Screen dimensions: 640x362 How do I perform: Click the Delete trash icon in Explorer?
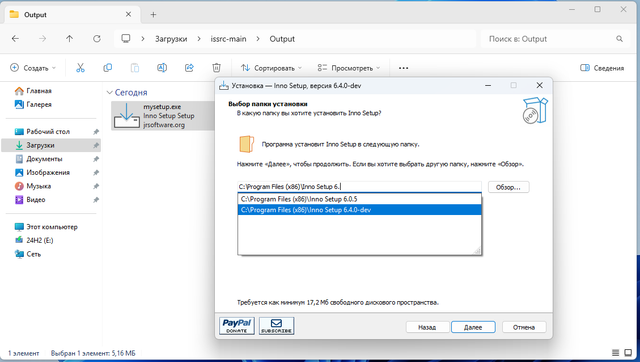point(216,68)
